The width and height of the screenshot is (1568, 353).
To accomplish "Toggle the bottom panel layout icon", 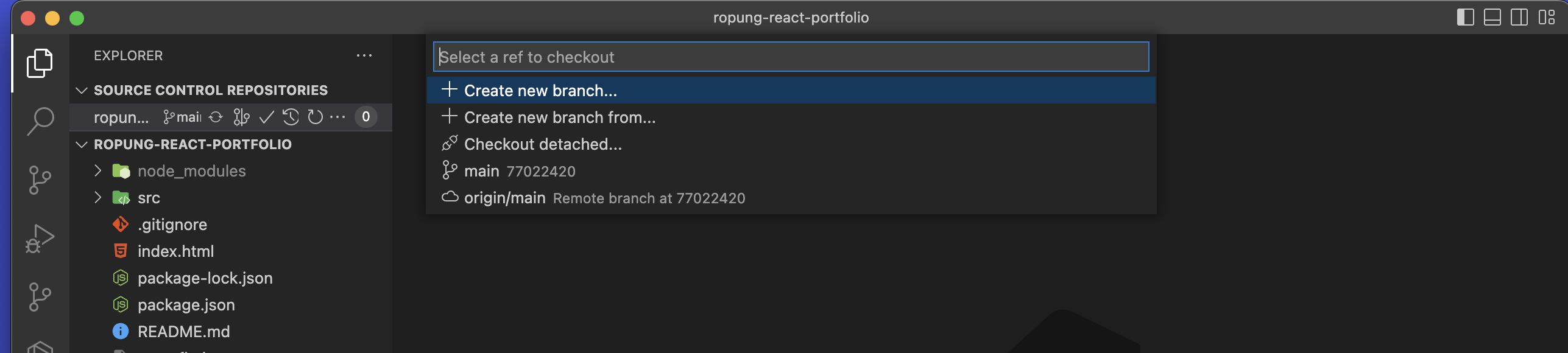I will pyautogui.click(x=1492, y=17).
